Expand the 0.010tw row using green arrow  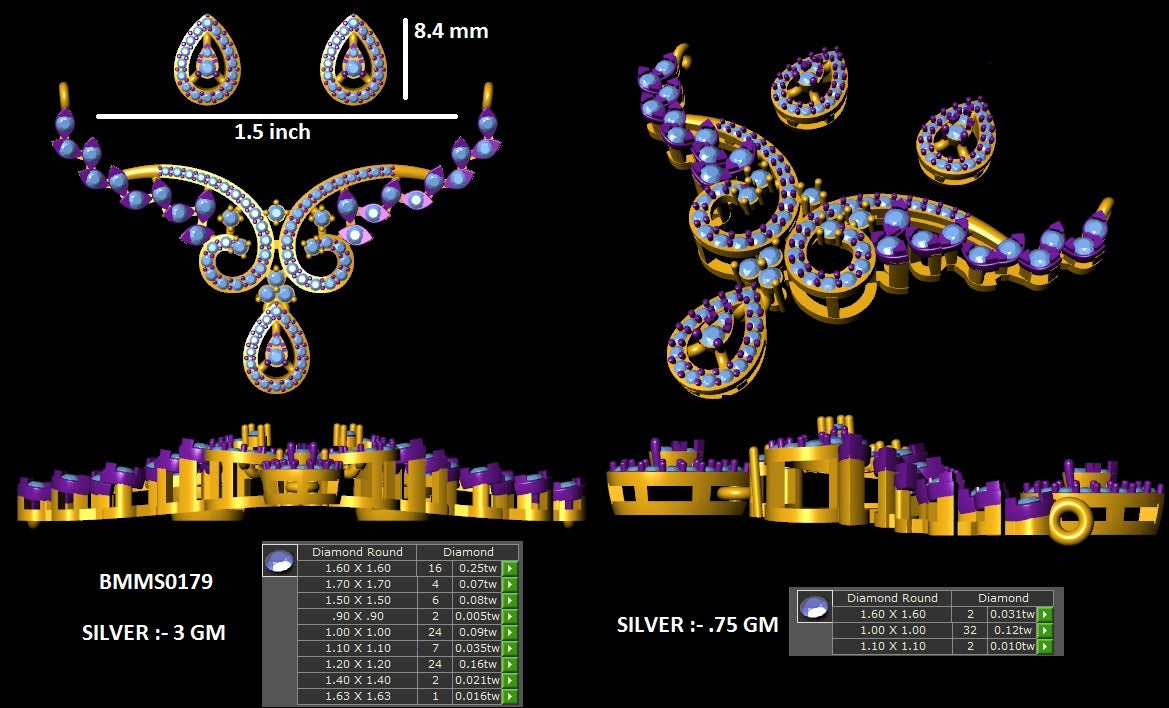click(1045, 646)
